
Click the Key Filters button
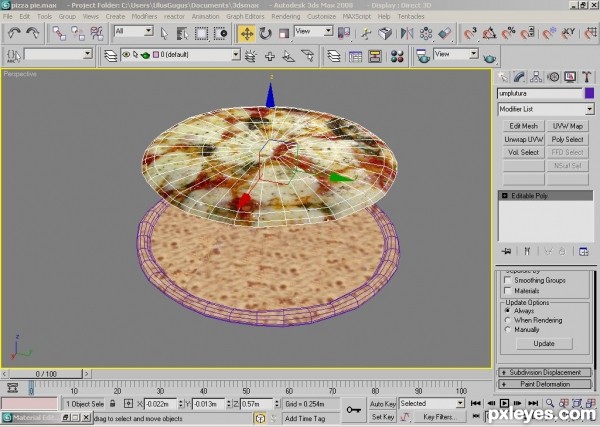pyautogui.click(x=439, y=417)
